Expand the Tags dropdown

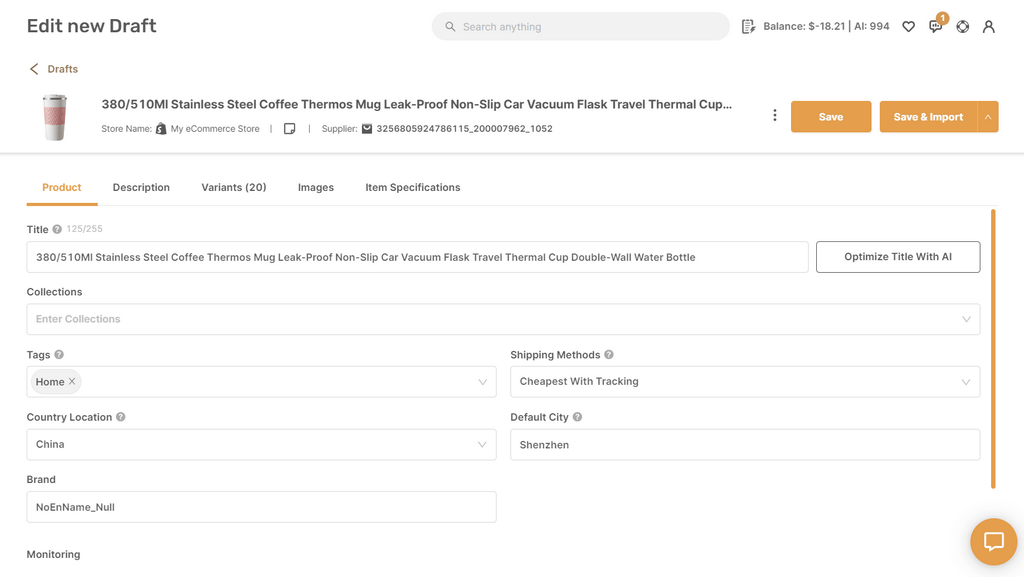(x=483, y=382)
